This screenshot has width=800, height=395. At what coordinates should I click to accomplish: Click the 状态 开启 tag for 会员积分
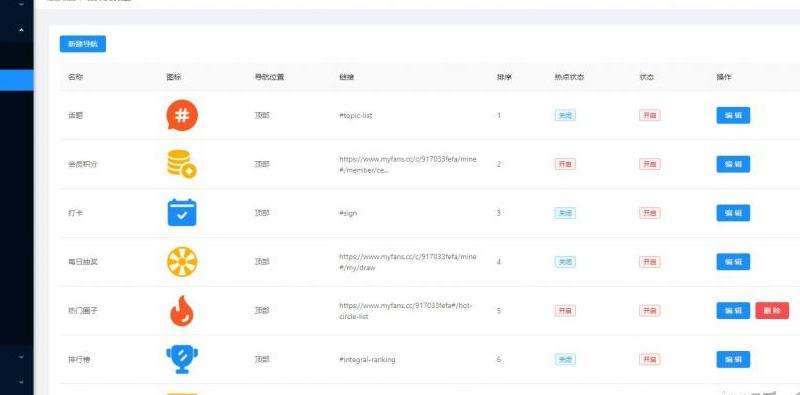(x=649, y=164)
